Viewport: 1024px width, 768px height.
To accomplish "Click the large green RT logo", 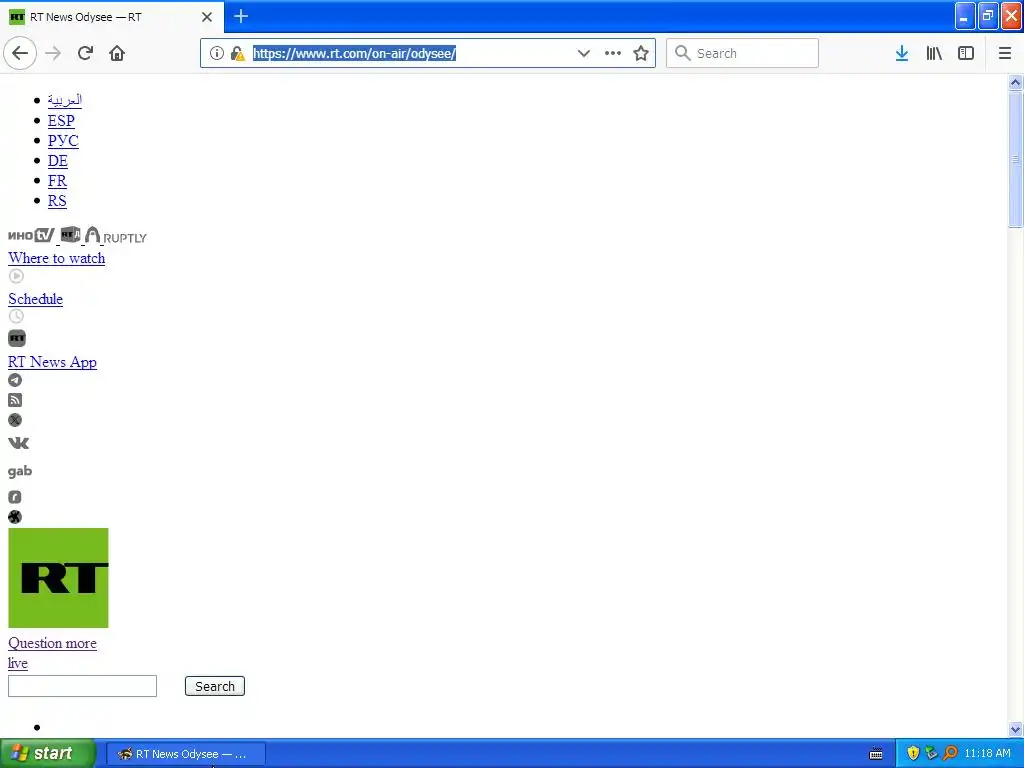I will pyautogui.click(x=58, y=578).
